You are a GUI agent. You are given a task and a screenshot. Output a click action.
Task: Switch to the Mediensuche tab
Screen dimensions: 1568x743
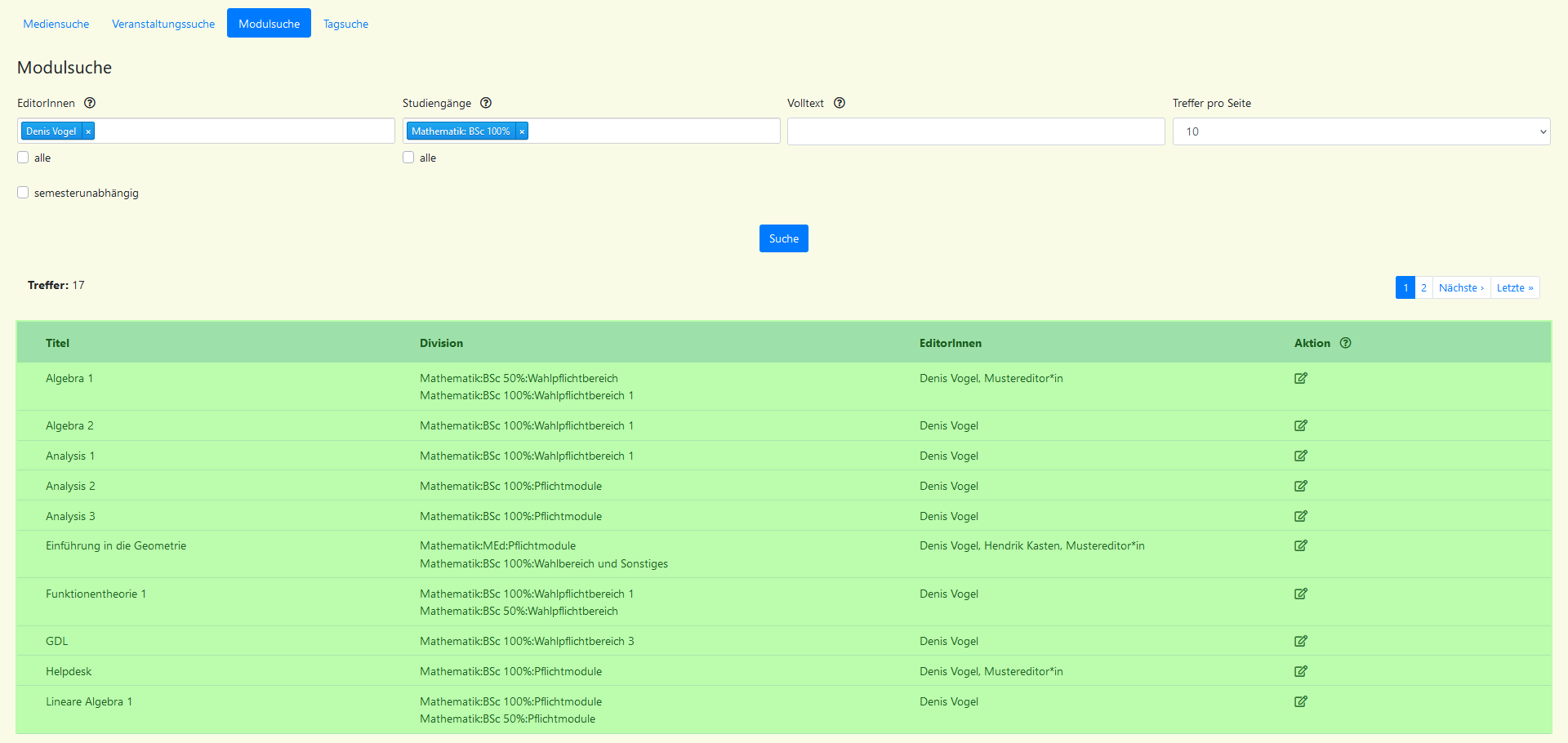[56, 24]
